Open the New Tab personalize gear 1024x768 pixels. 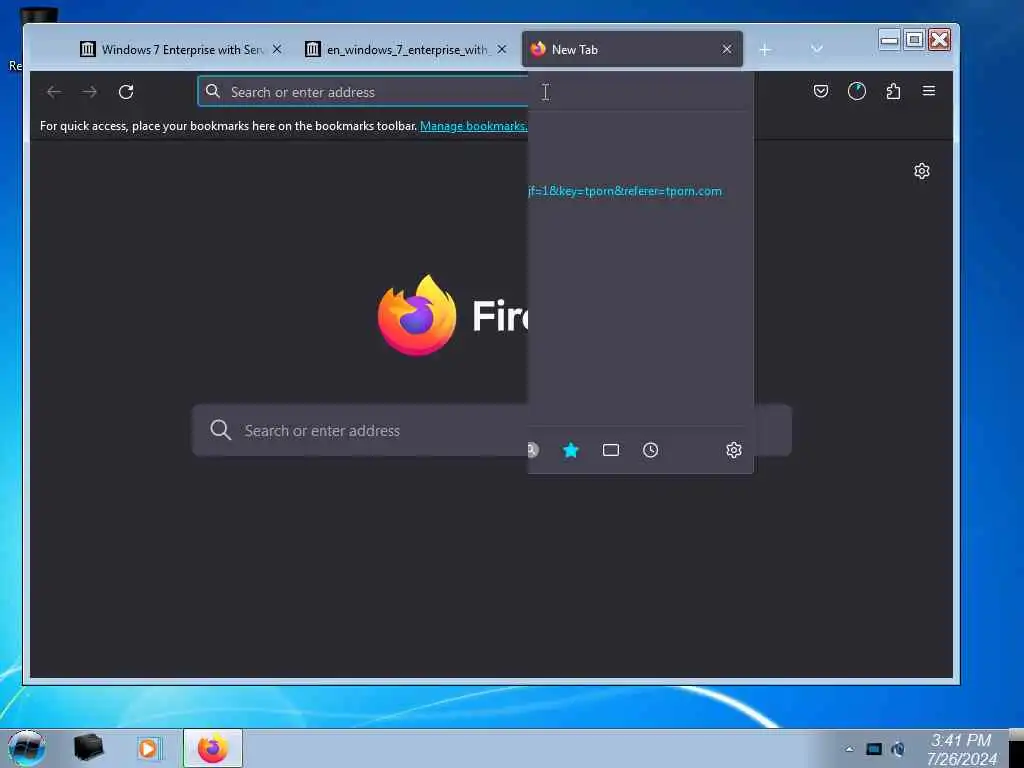921,171
